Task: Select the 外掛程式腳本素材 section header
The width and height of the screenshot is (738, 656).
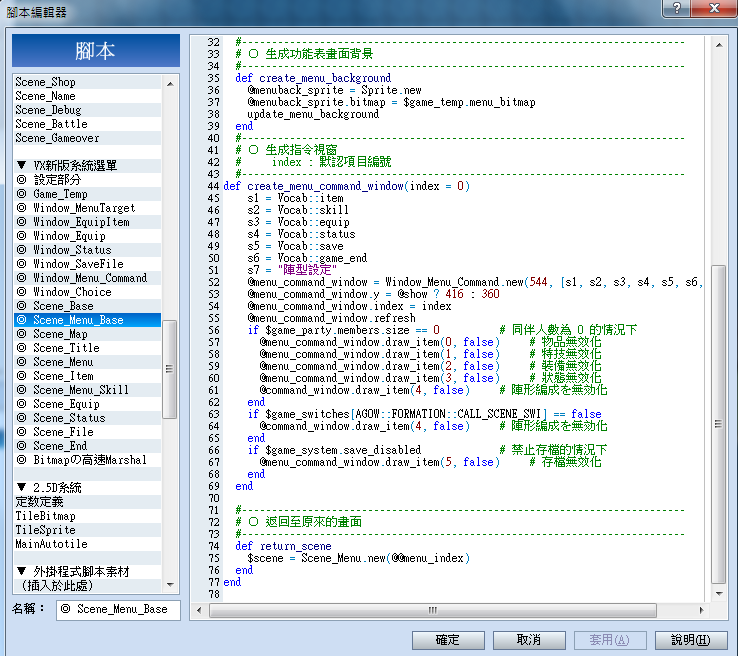Action: click(x=88, y=572)
